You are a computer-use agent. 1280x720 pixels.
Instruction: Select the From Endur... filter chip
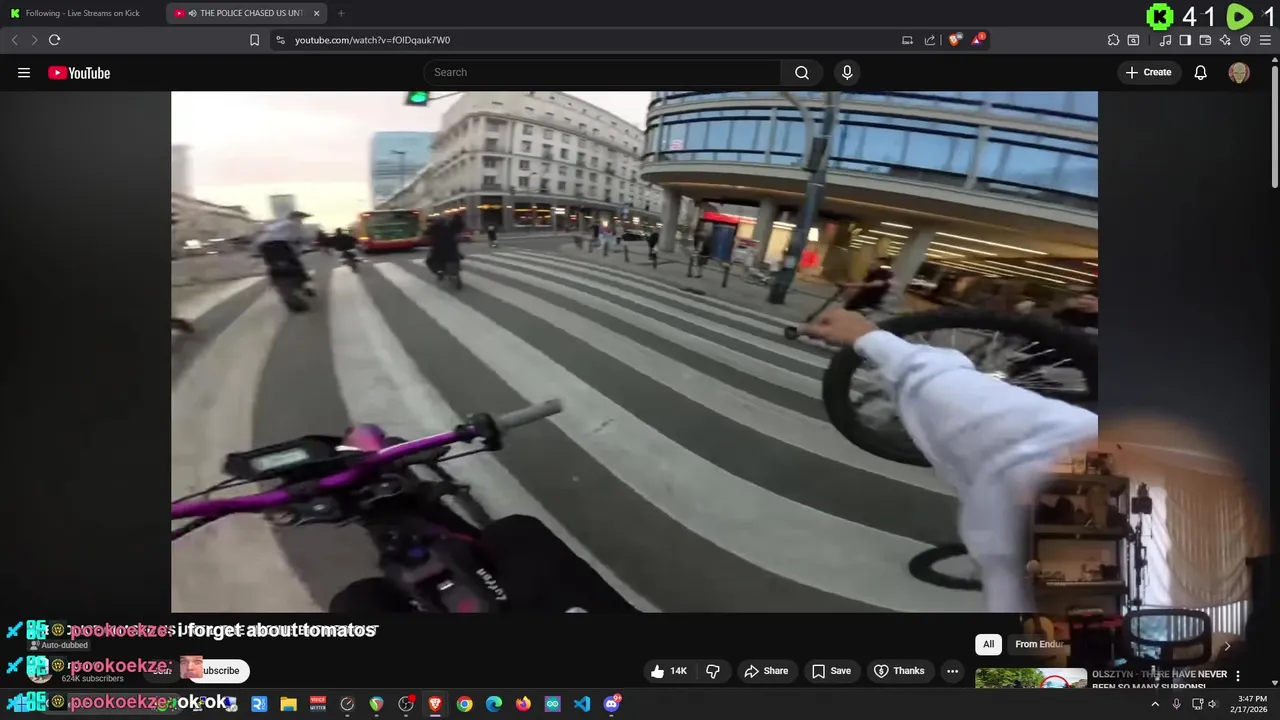pos(1039,645)
